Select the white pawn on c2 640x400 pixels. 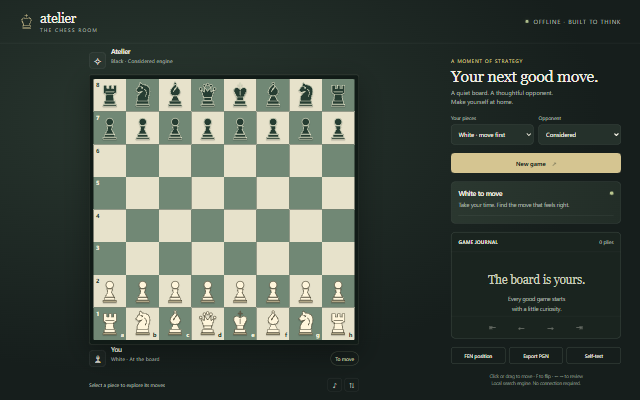pos(175,291)
